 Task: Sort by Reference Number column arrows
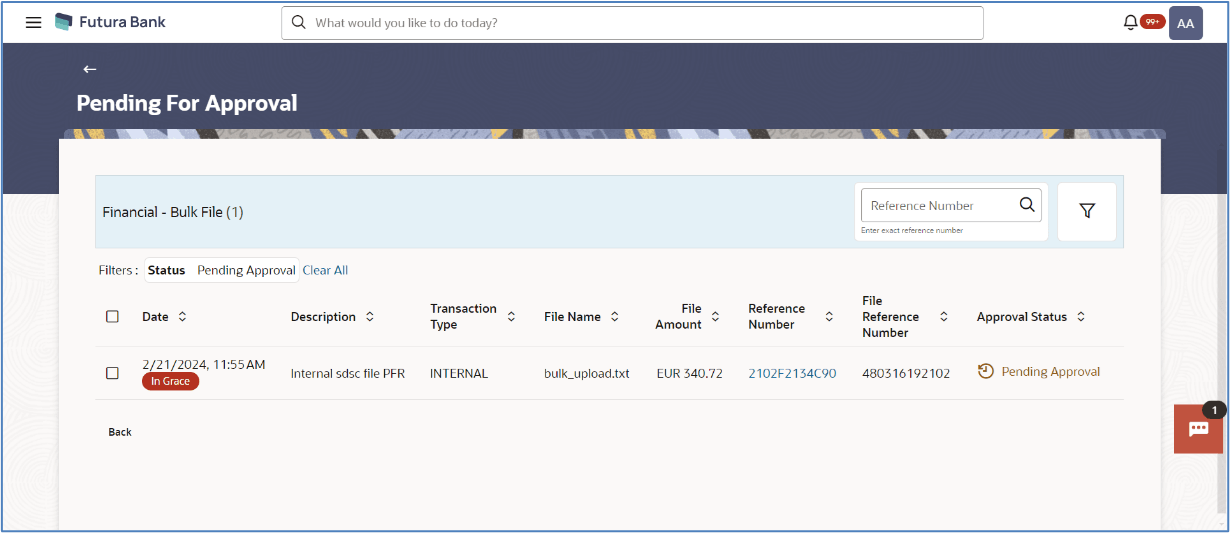(829, 316)
